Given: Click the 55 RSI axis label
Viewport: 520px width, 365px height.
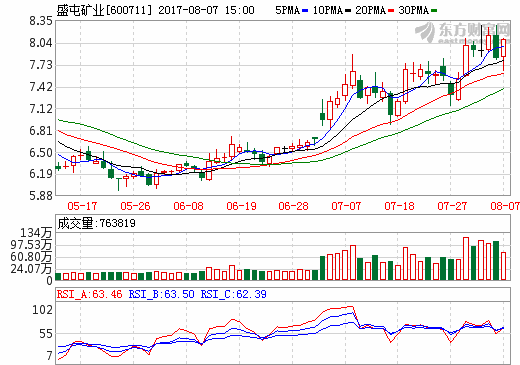Looking at the screenshot, I should coord(46,334).
